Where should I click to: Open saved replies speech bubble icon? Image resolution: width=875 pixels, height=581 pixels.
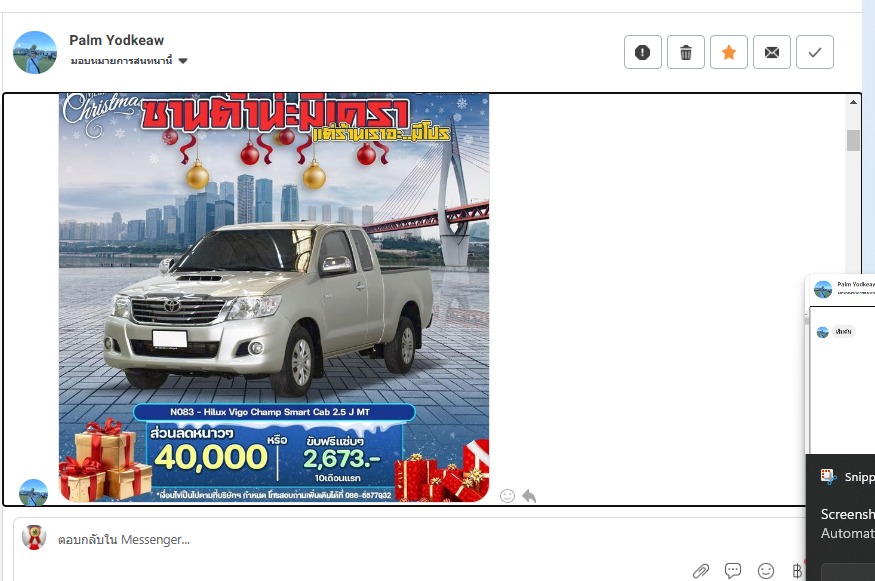pos(733,570)
